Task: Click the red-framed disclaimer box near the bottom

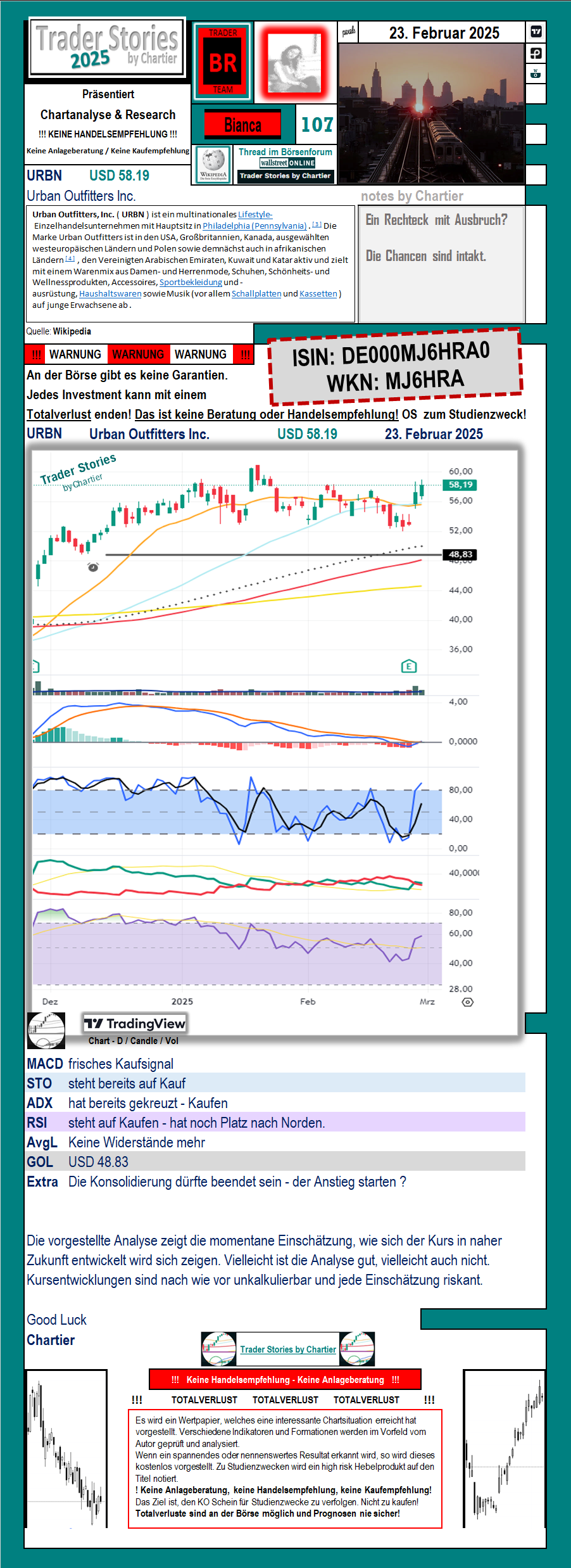Action: [285, 1469]
